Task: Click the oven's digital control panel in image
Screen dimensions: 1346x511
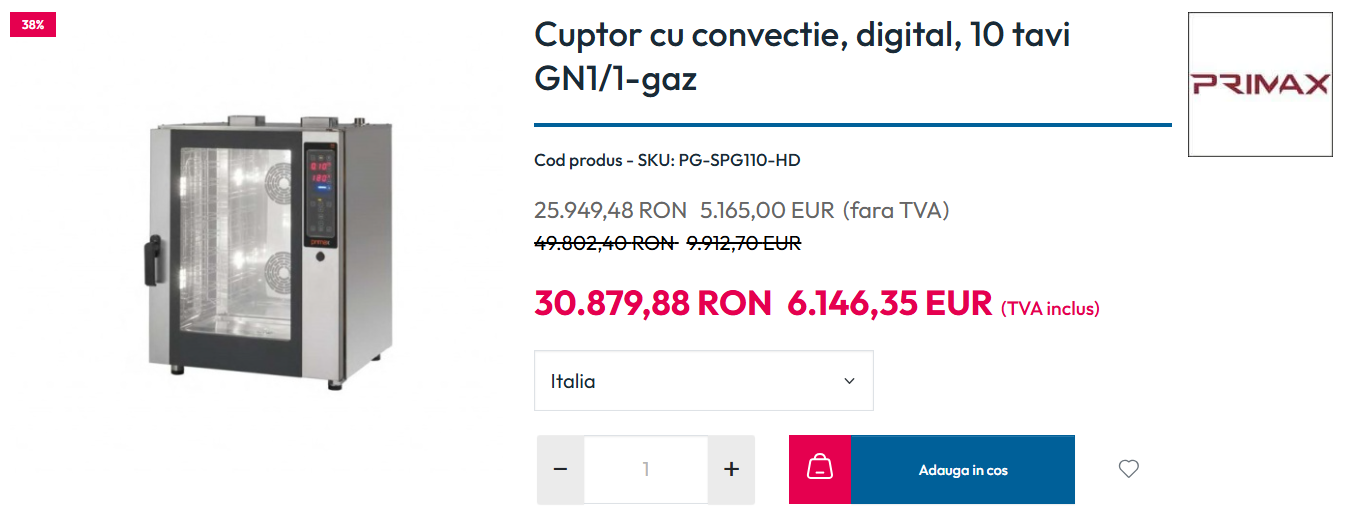Action: [x=319, y=194]
